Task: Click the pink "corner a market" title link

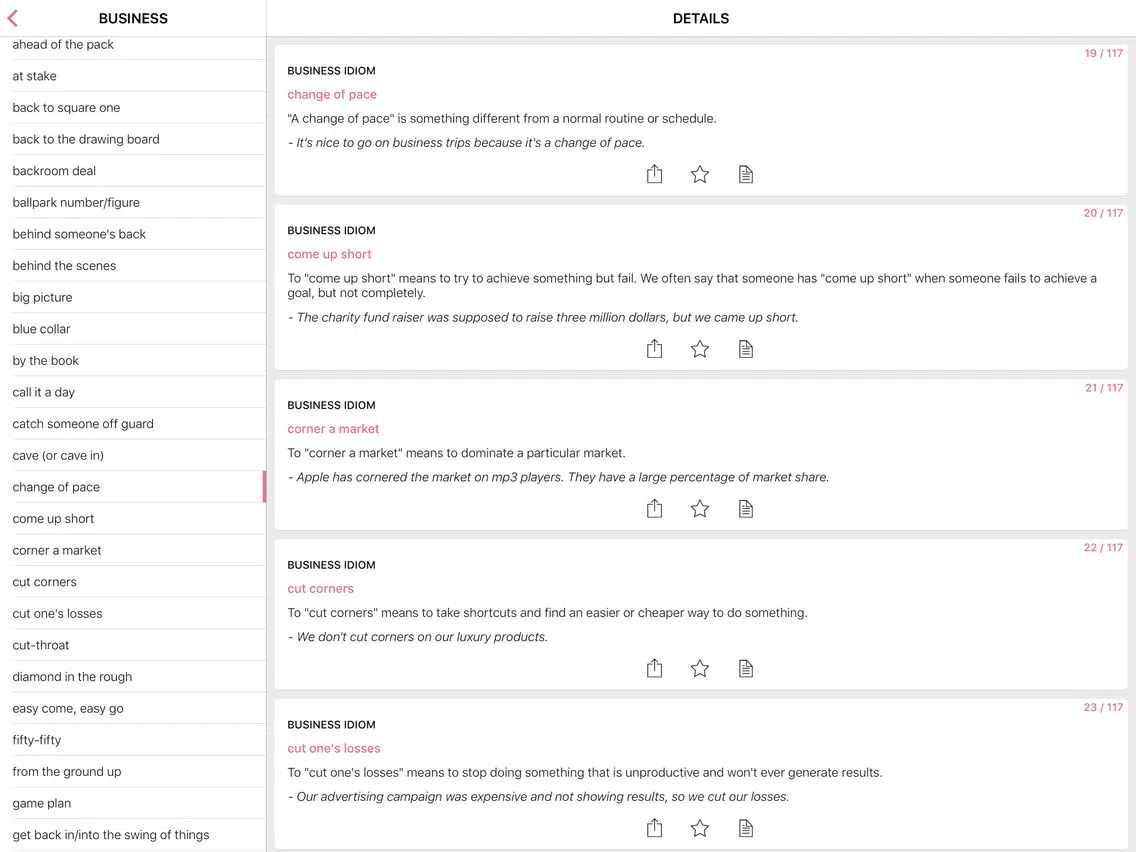Action: pos(333,429)
